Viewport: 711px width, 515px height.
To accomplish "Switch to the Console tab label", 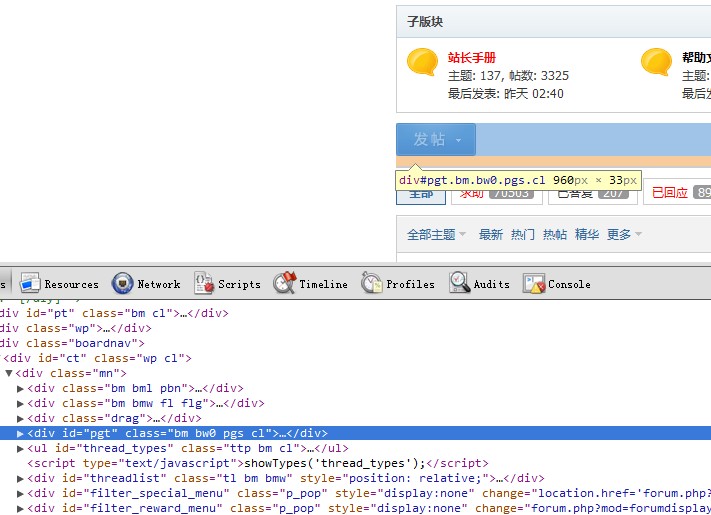I will click(570, 284).
